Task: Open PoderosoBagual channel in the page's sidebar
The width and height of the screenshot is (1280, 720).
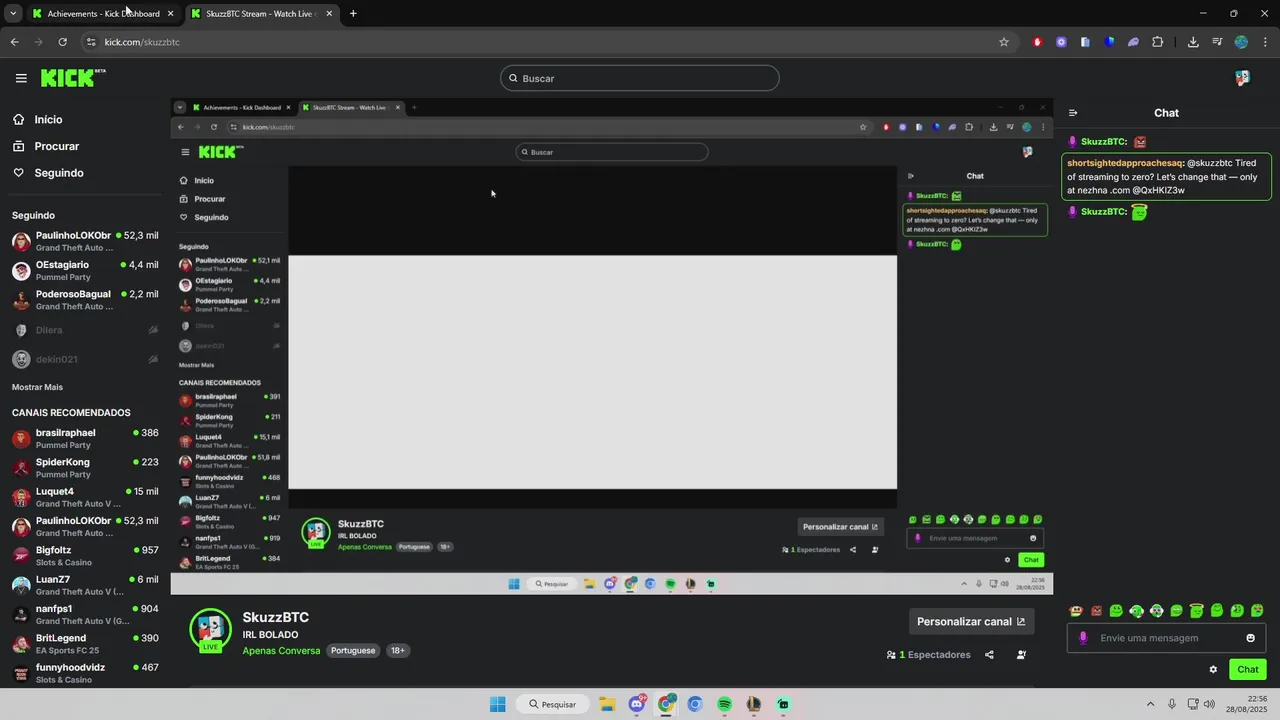Action: coord(85,300)
